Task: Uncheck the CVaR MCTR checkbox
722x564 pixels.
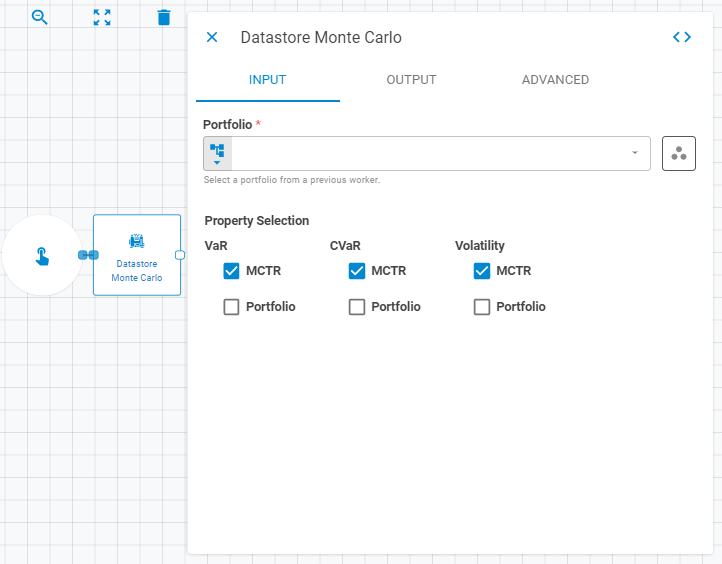Action: [x=356, y=271]
